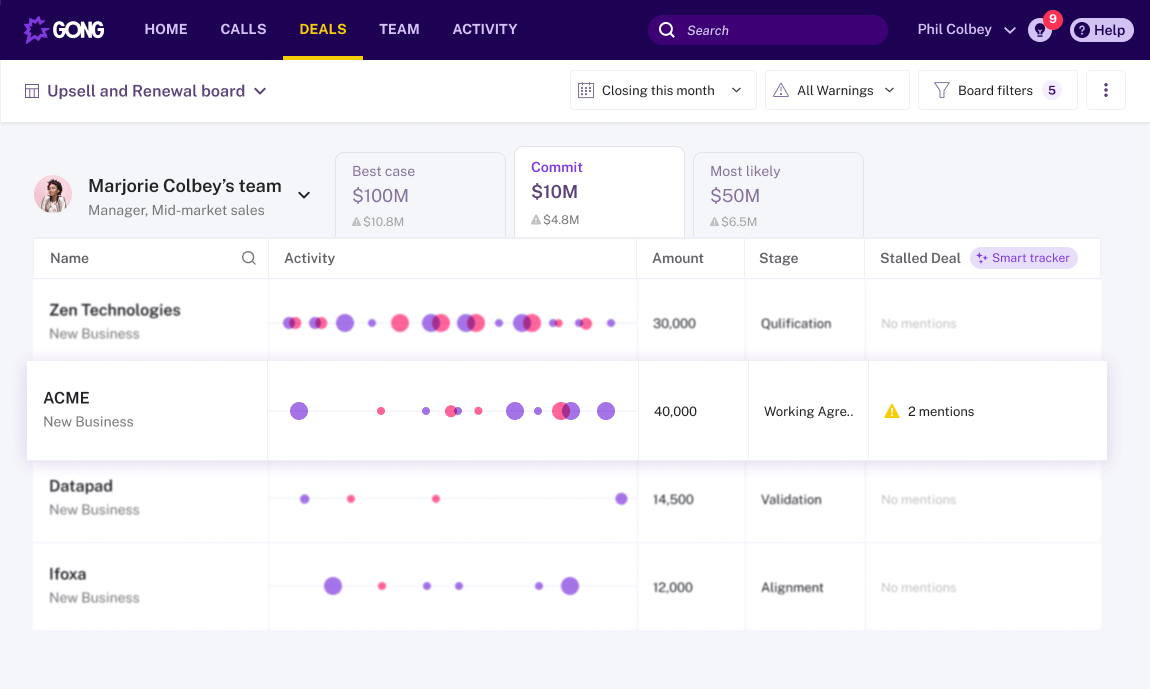Click the warning icon in ACME row
This screenshot has height=689, width=1150.
[892, 412]
